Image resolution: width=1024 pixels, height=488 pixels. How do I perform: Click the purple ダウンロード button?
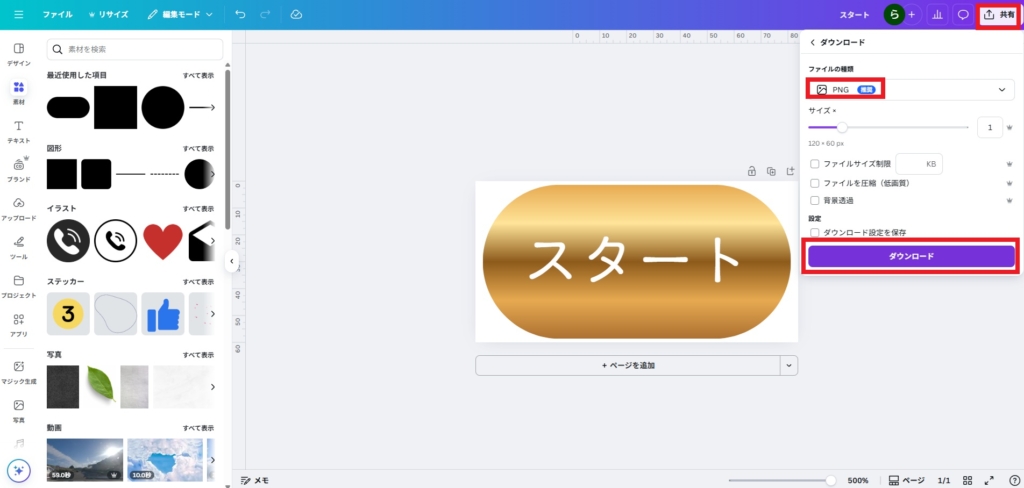point(911,257)
